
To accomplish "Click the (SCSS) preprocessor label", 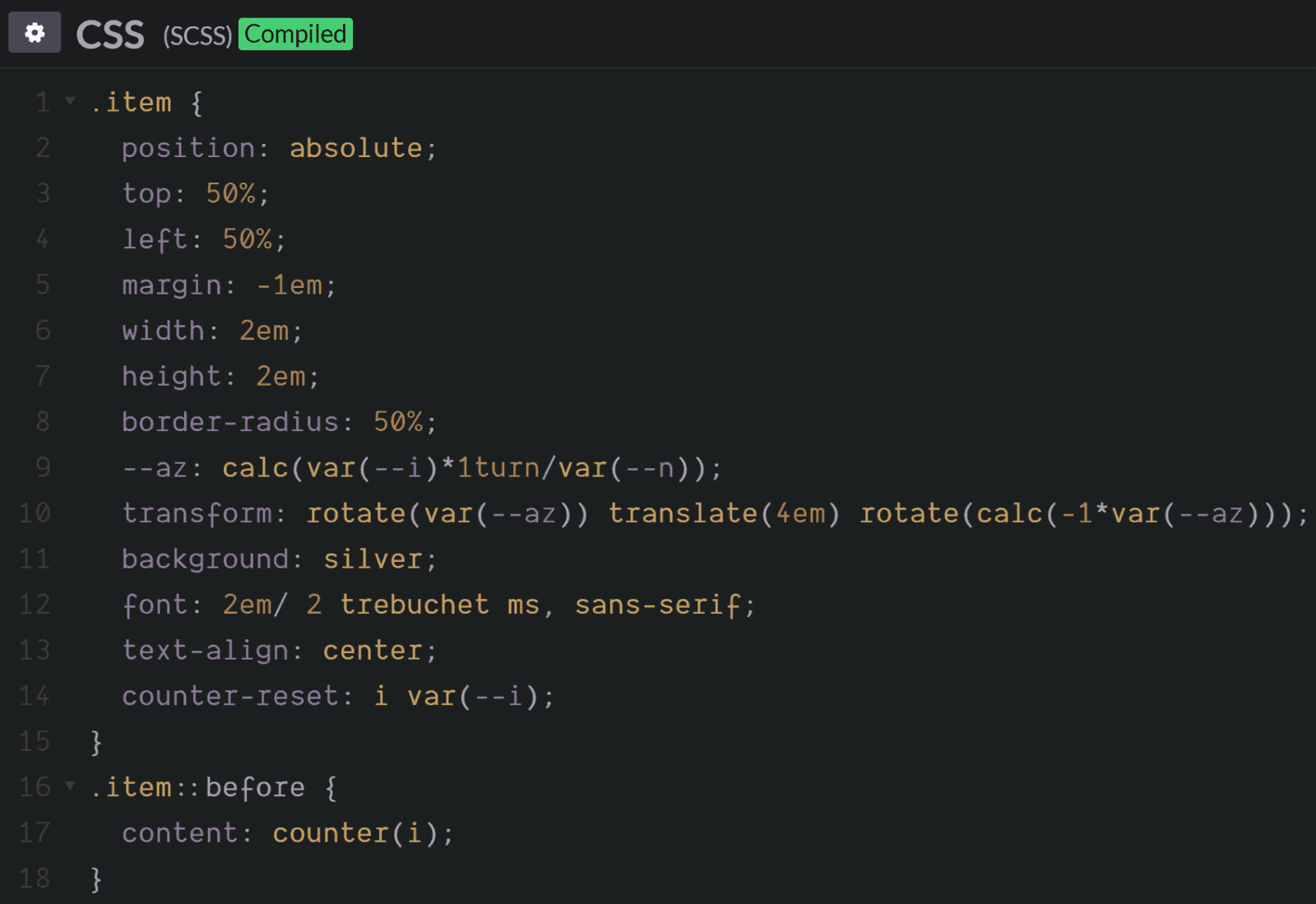I will (x=197, y=36).
